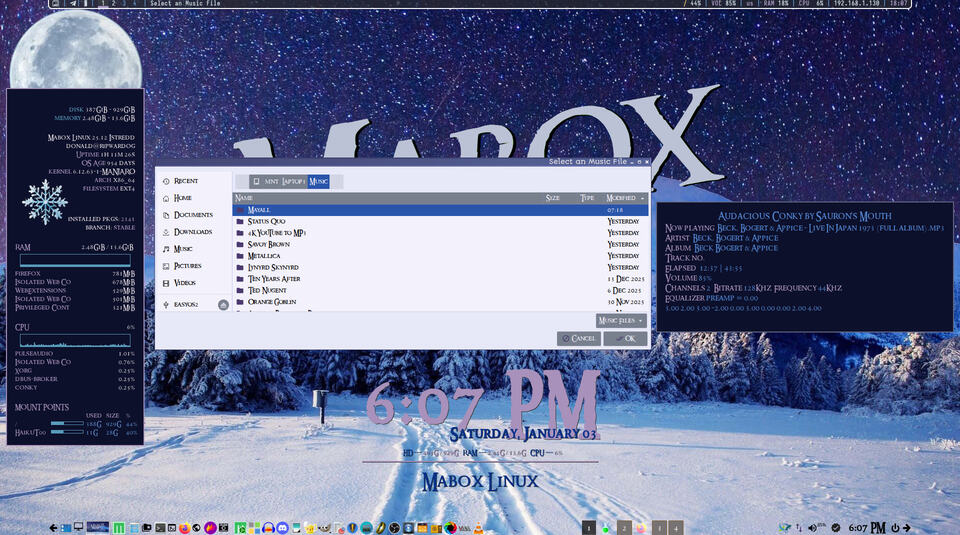Eject the EasyOS2 drive in sidebar

[x=223, y=304]
